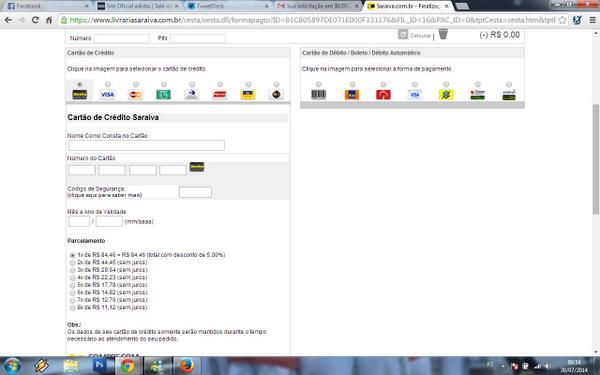
Task: Open Firefox from the taskbar
Action: click(x=187, y=366)
